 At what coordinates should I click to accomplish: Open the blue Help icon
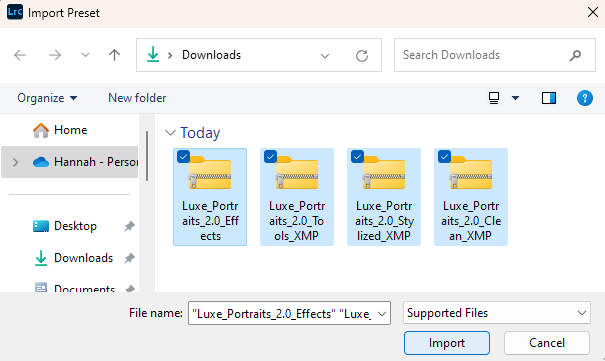[x=585, y=98]
